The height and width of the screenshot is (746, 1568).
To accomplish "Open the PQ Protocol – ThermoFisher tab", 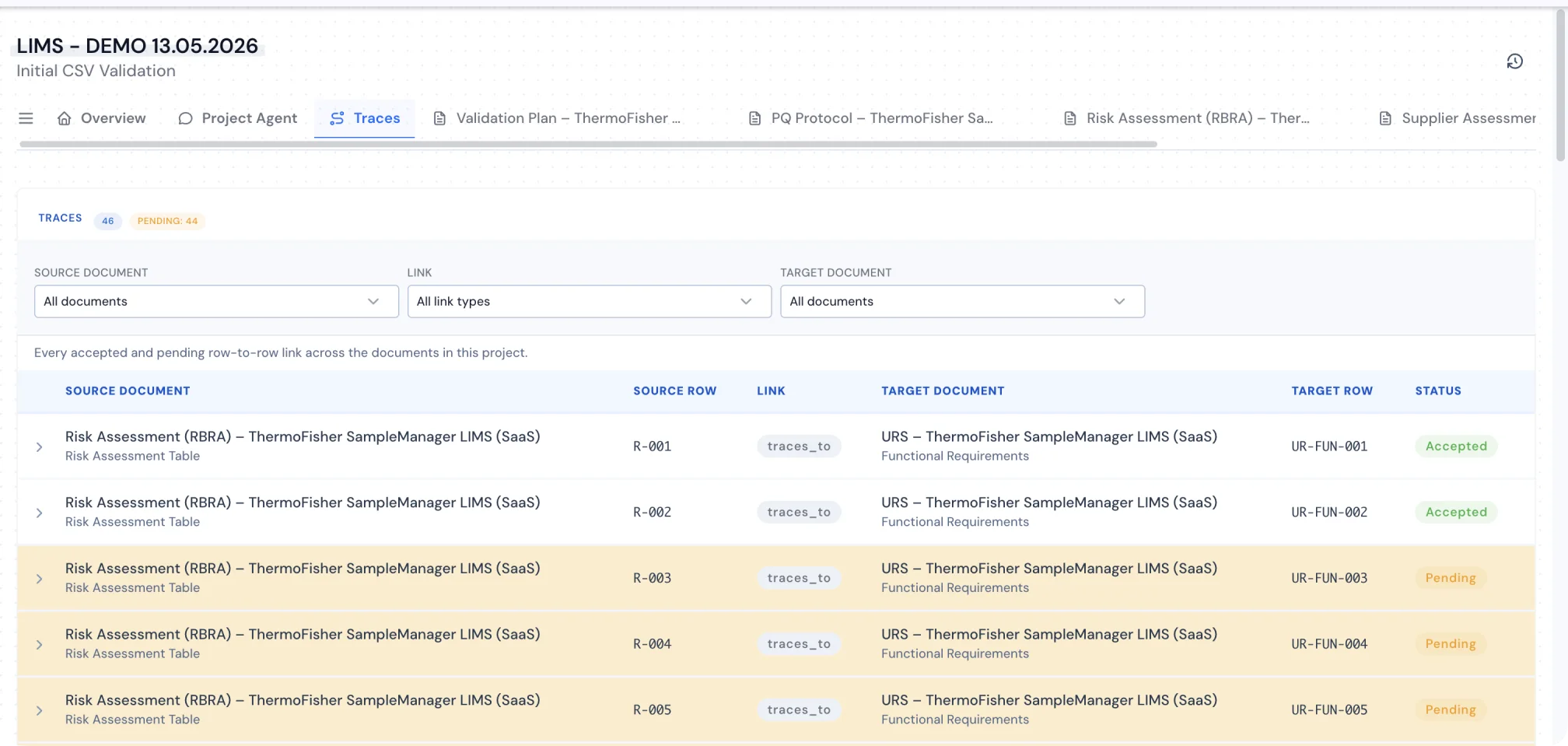I will pos(871,118).
